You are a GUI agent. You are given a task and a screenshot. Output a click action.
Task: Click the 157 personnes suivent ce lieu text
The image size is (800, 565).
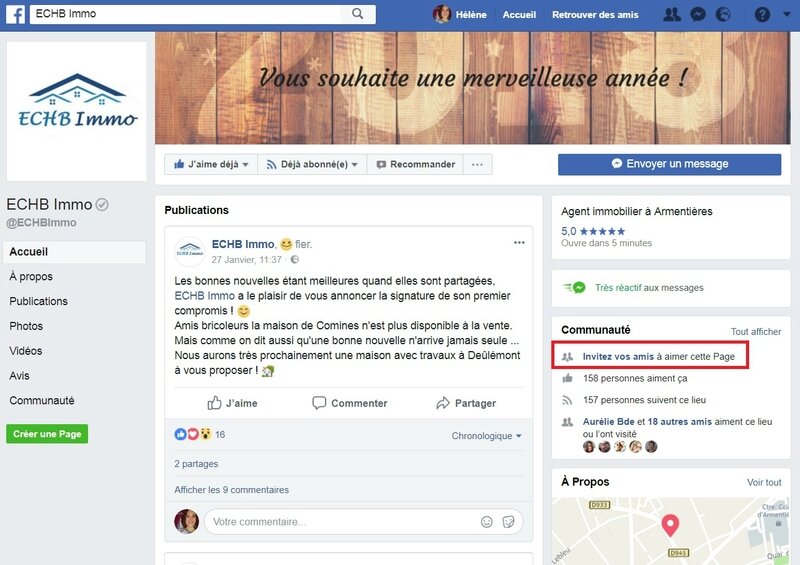pos(644,400)
